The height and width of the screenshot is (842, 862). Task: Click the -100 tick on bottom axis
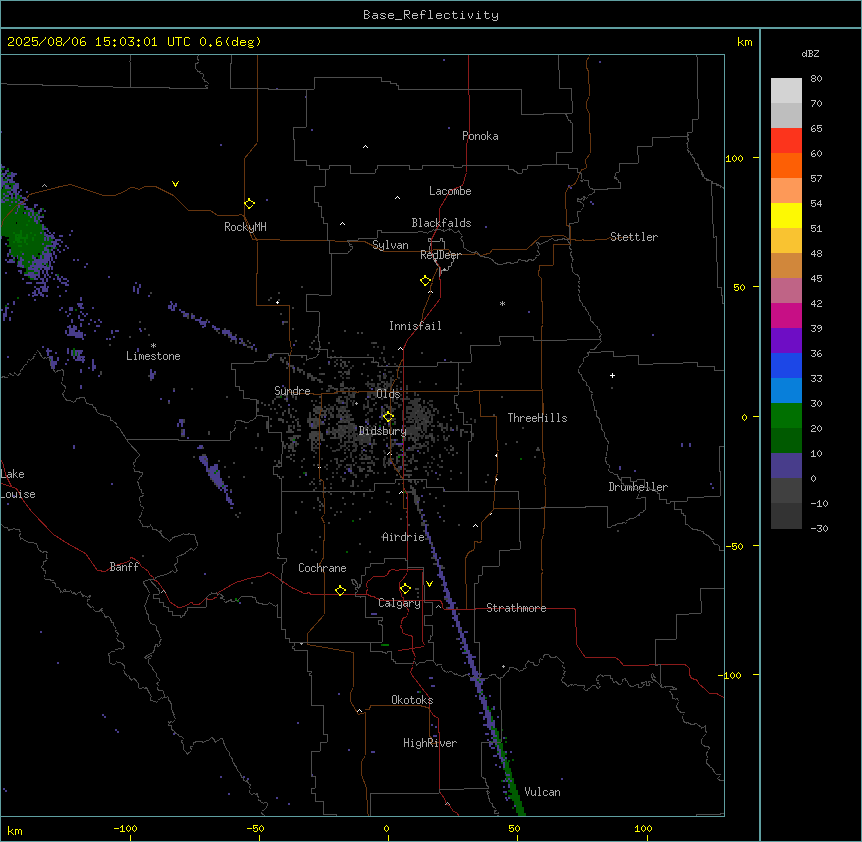tap(125, 828)
